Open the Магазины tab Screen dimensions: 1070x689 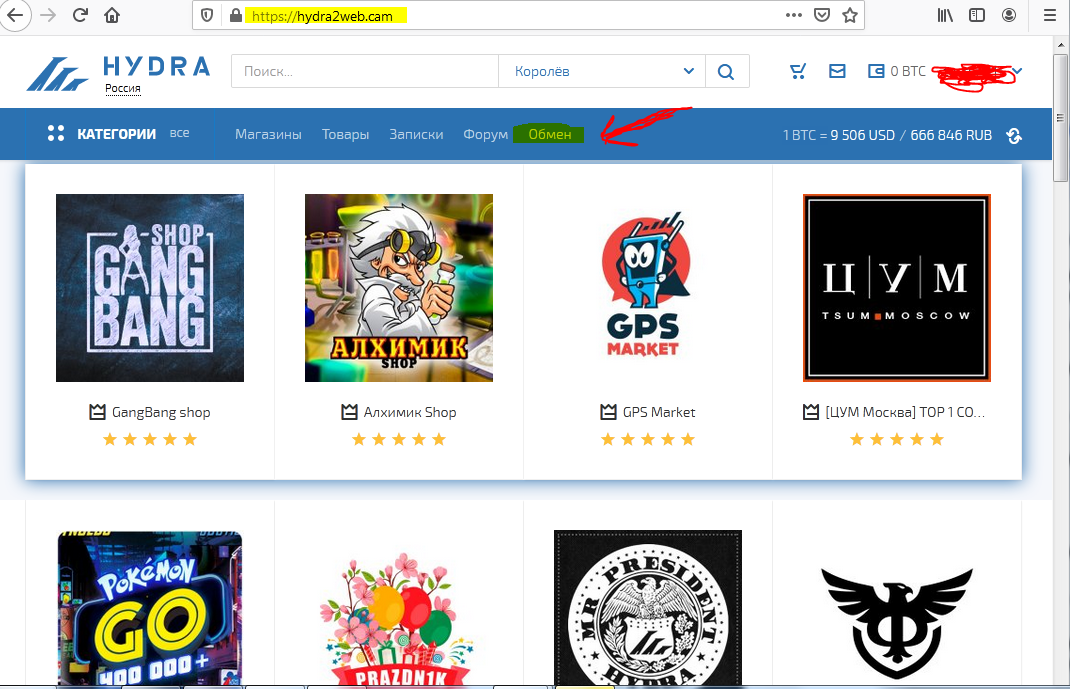268,134
